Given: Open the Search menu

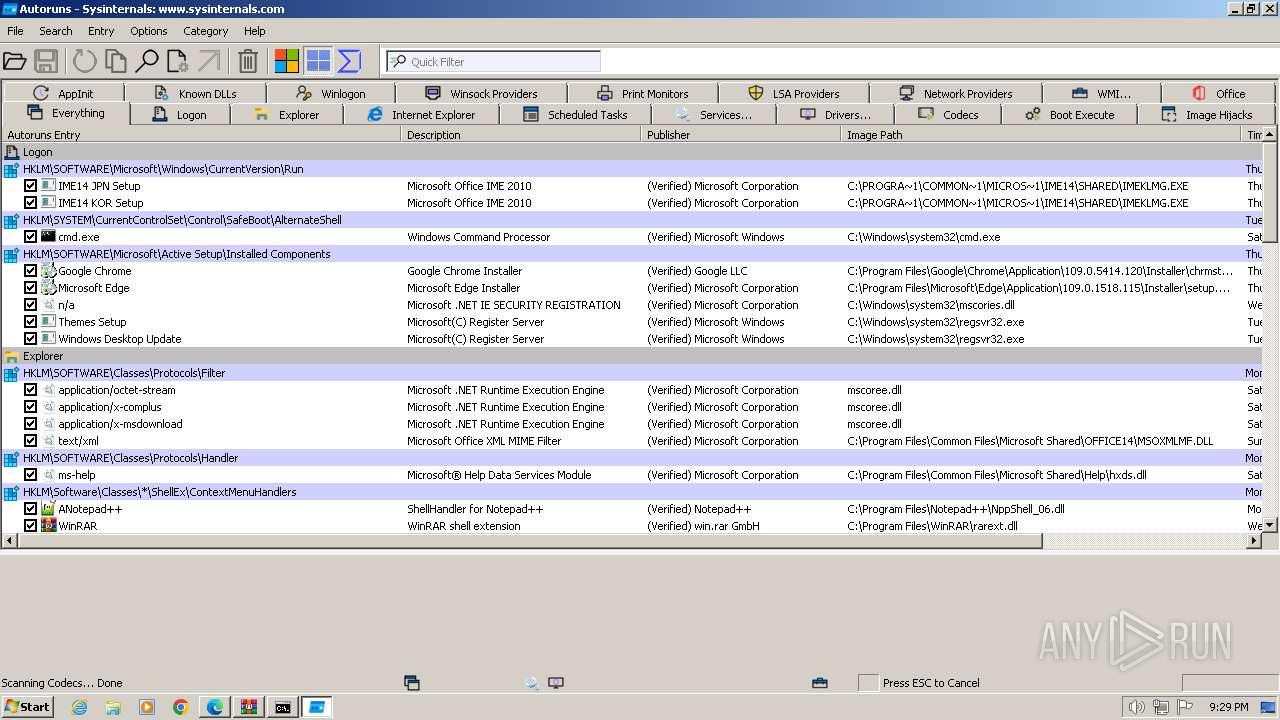Looking at the screenshot, I should 56,31.
